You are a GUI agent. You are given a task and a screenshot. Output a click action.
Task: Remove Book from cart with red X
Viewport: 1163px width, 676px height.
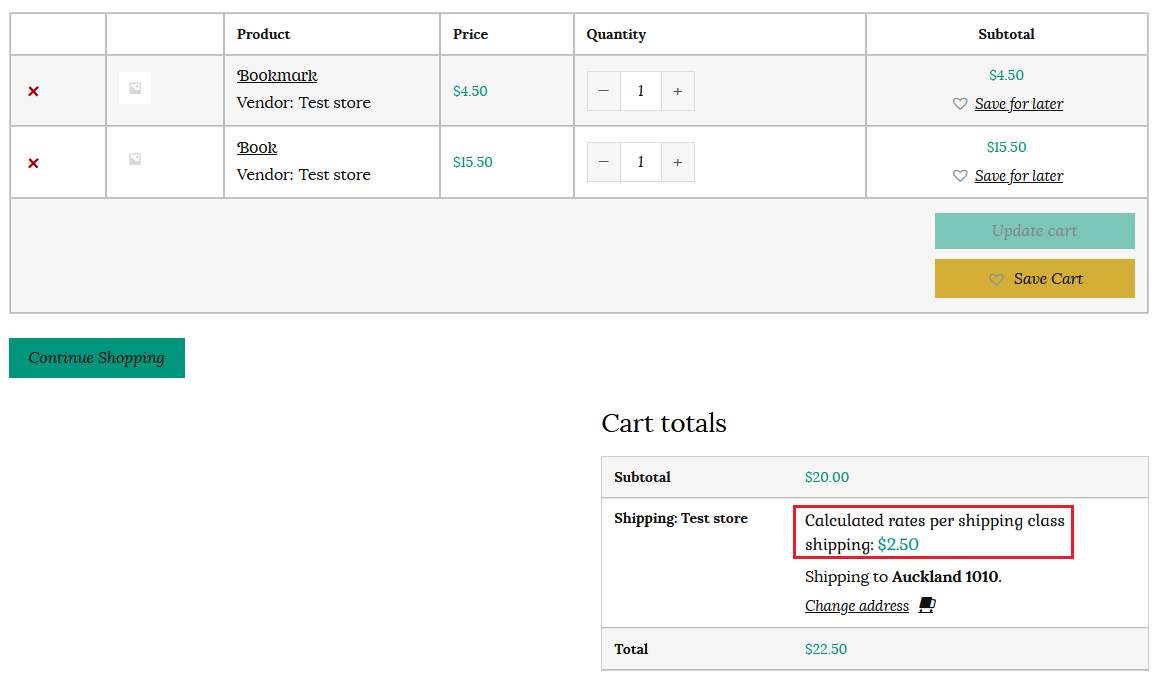(33, 163)
